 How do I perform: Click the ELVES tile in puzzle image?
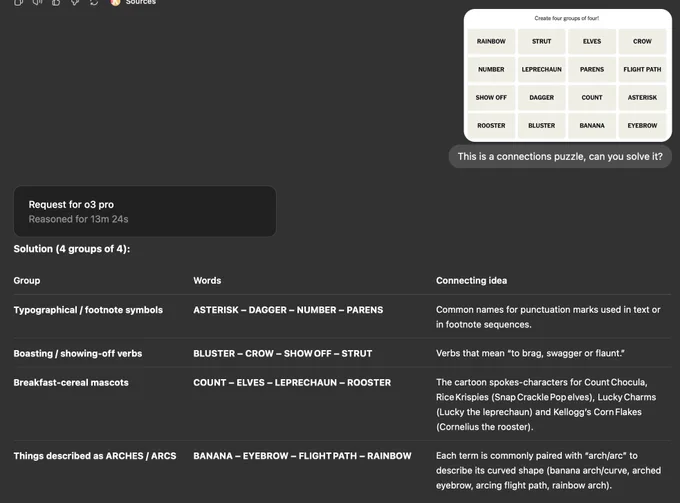point(592,41)
